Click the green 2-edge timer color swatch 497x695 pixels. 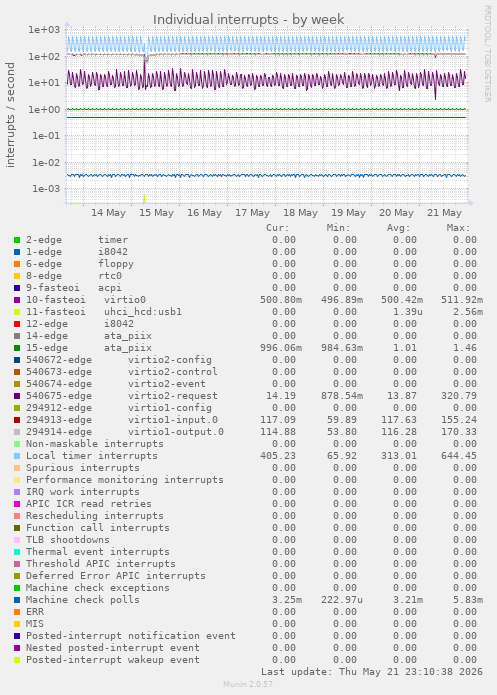17,240
